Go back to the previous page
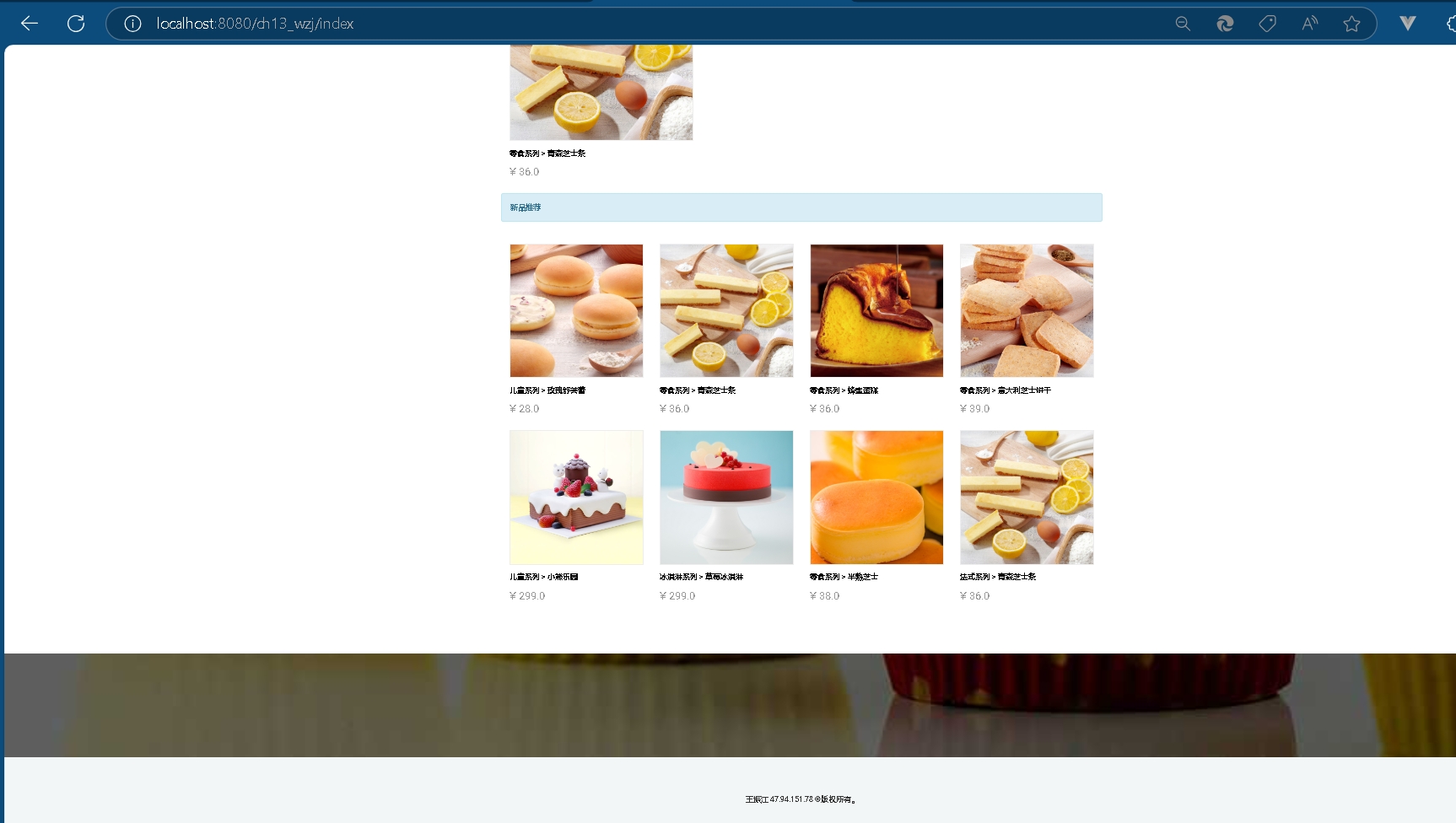 coord(30,24)
